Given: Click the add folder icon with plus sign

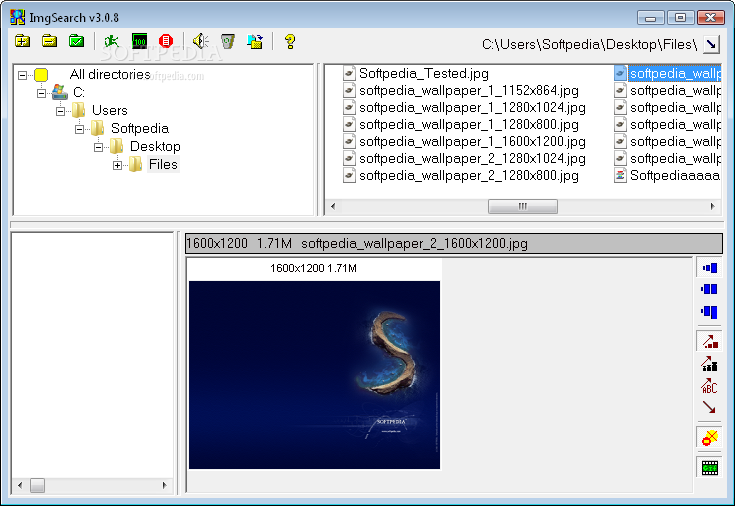Looking at the screenshot, I should (22, 41).
